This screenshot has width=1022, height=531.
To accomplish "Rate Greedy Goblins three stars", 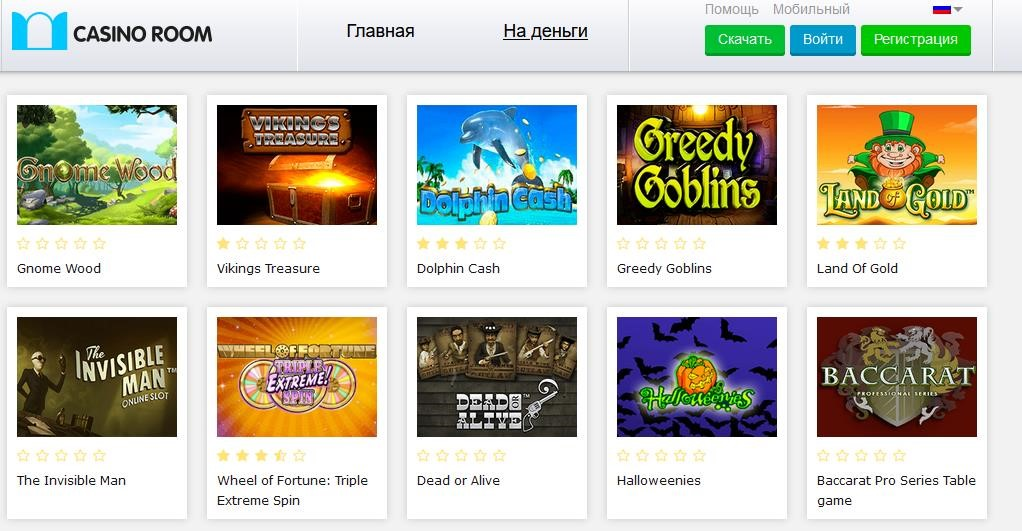I will click(x=662, y=244).
